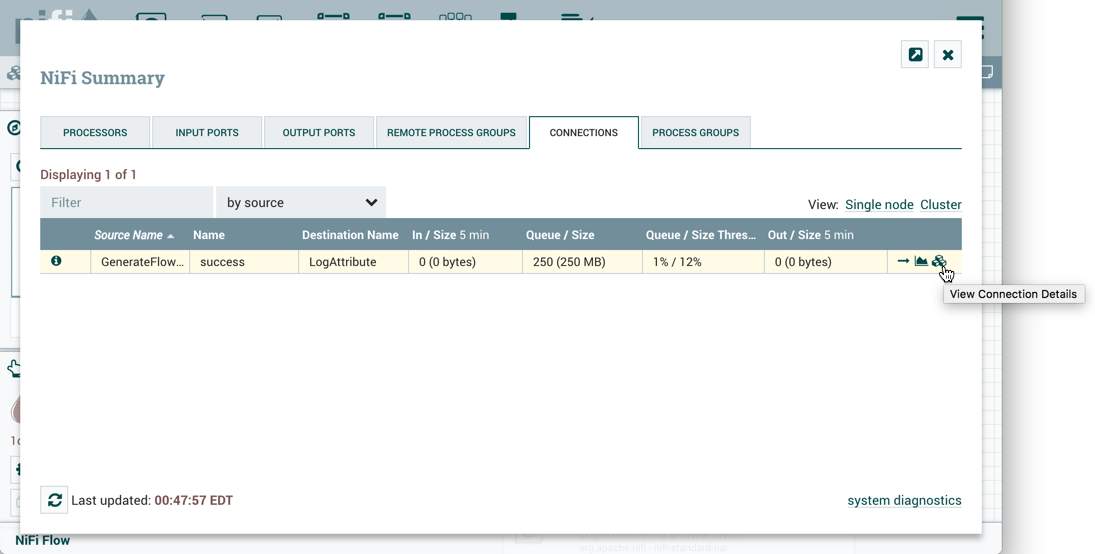The width and height of the screenshot is (1095, 554).
Task: Open the Process Groups tab
Action: pos(695,133)
